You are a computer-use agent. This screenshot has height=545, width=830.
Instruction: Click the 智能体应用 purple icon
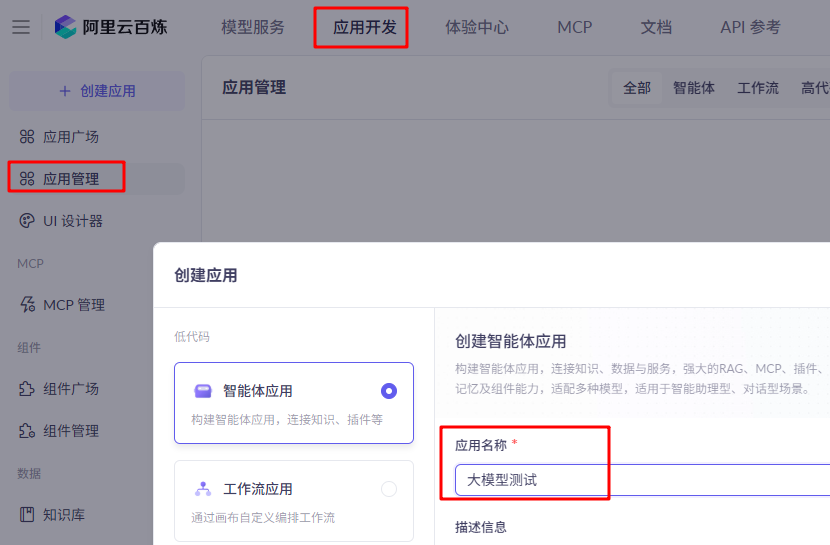(x=203, y=391)
